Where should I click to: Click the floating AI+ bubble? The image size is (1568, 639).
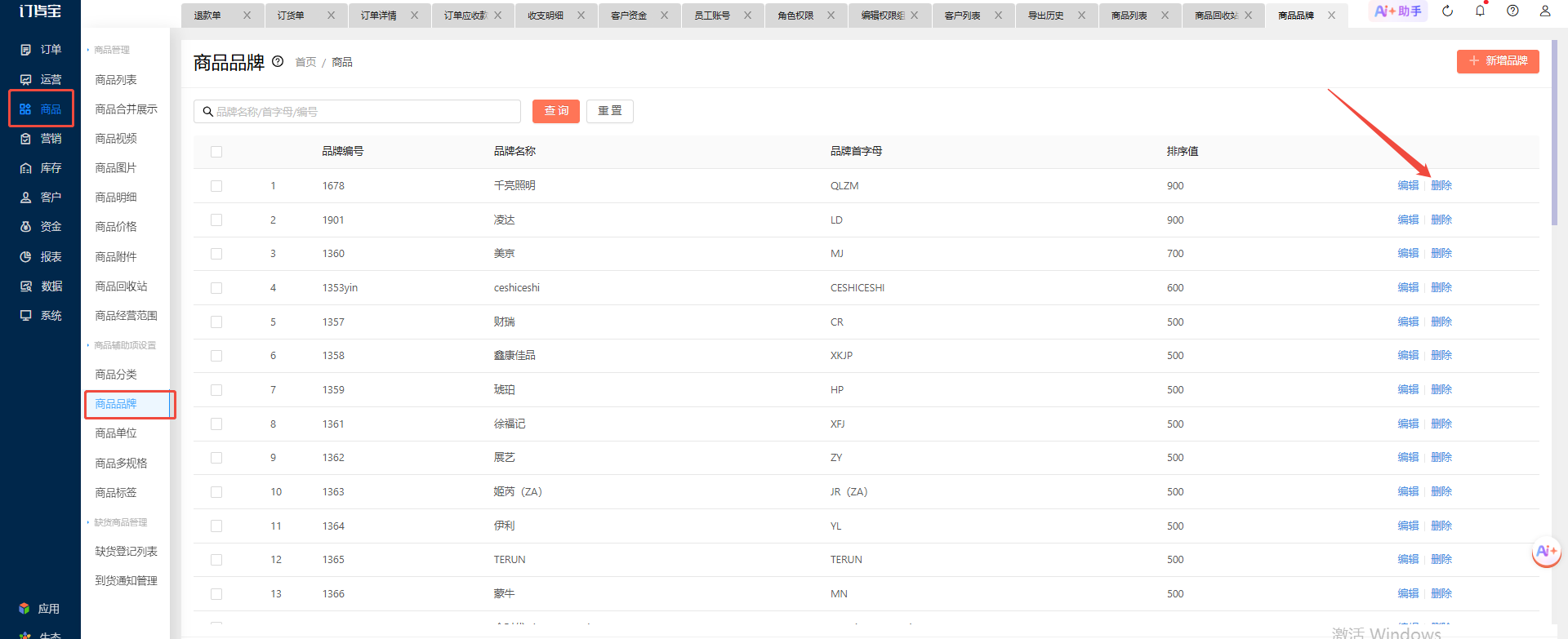[x=1546, y=552]
